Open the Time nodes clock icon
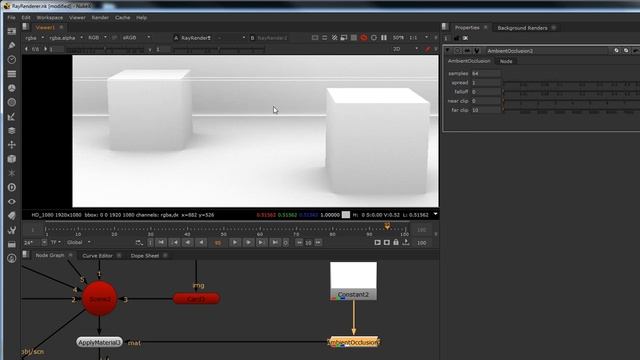 tap(12, 60)
